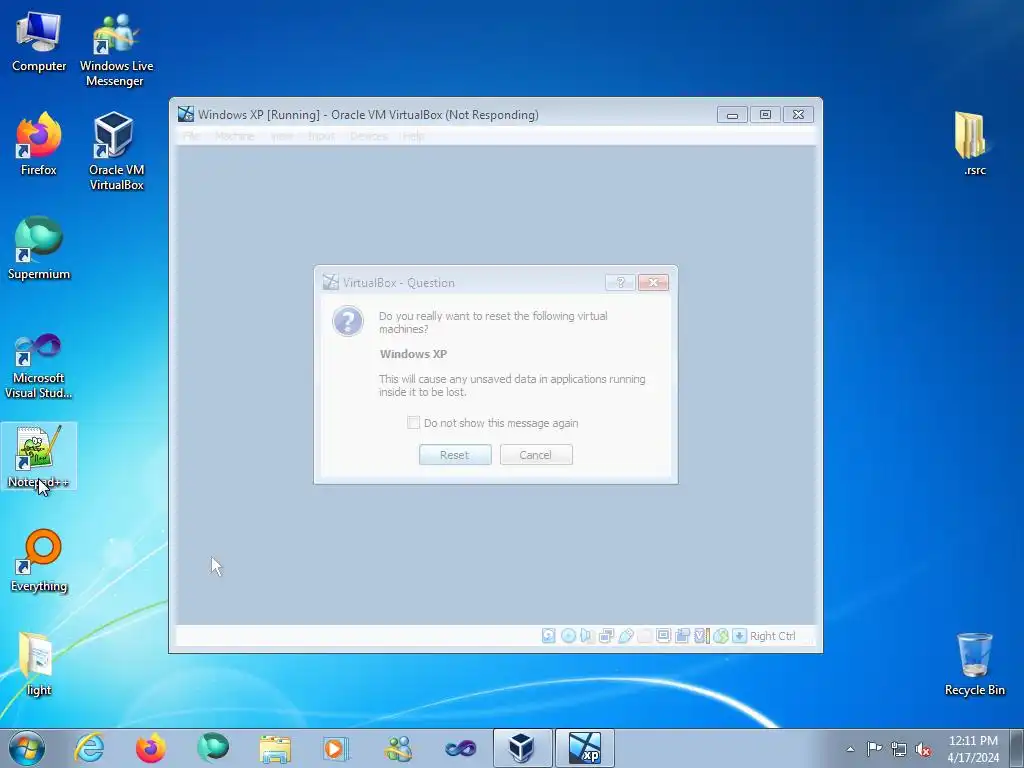The height and width of the screenshot is (768, 1024).
Task: Click the 'Windows XP' VM name in dialog
Action: [413, 354]
